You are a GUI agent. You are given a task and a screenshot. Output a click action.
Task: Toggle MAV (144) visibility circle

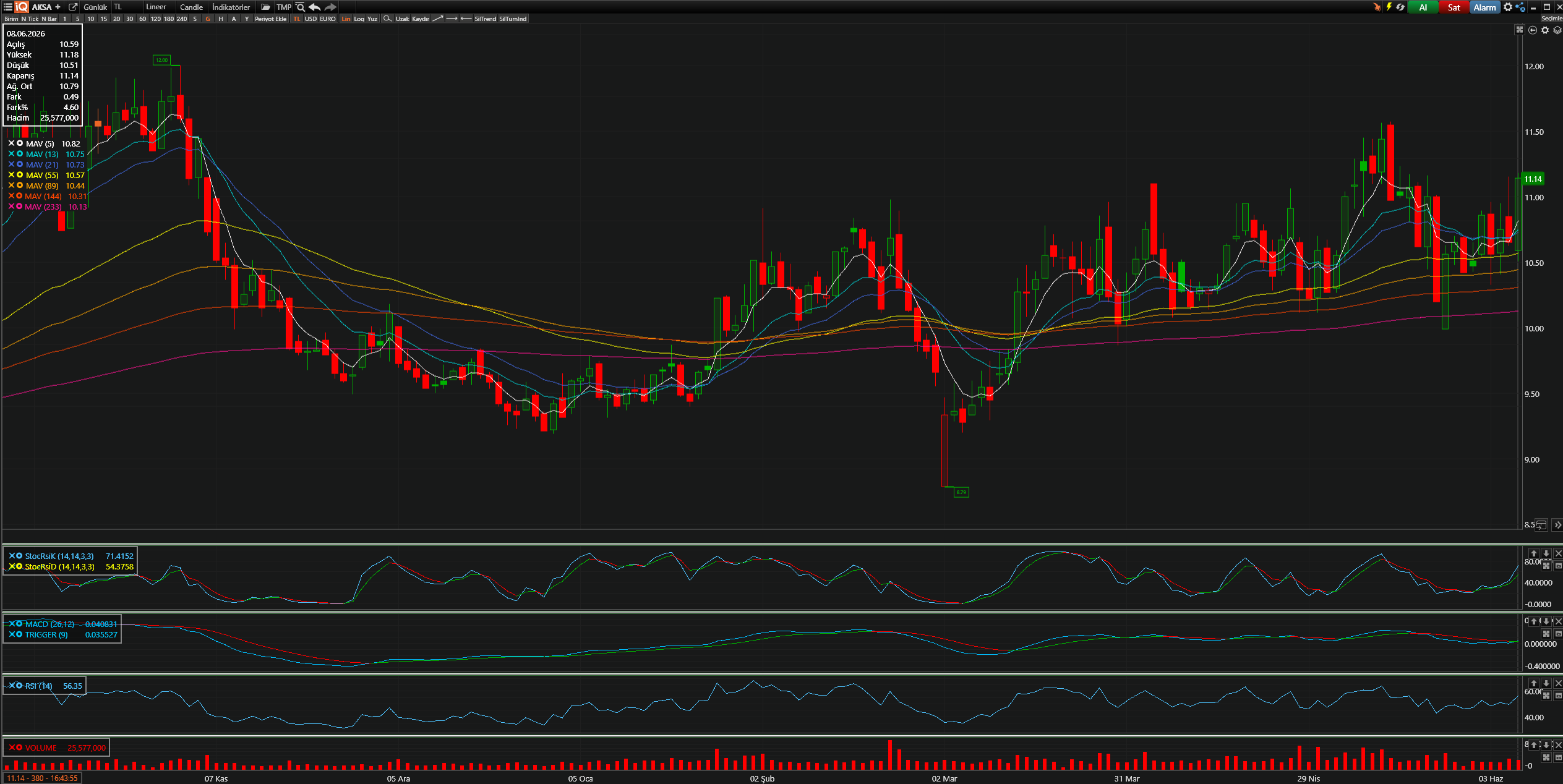[19, 196]
